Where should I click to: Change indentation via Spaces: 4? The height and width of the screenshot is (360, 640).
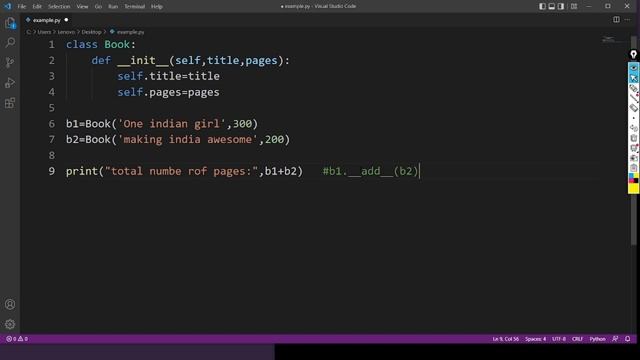(x=536, y=339)
